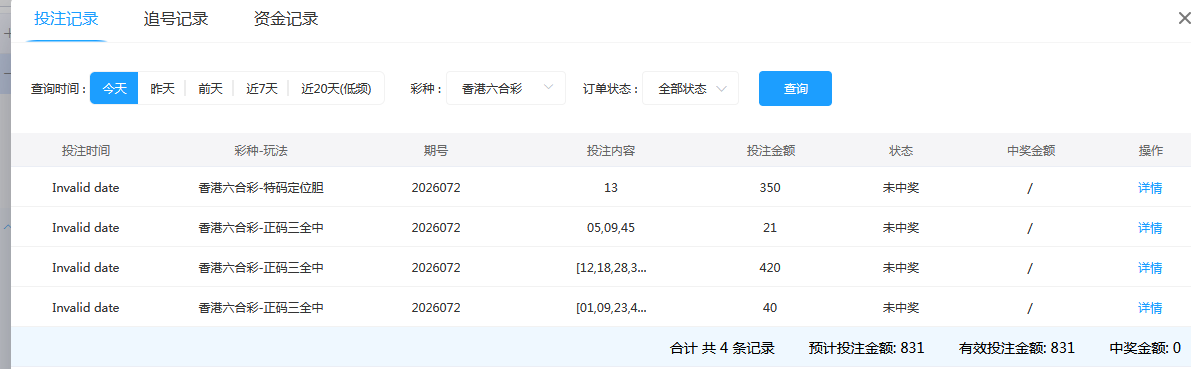Click bet content cell 13
Screen dimensions: 1191x369
pyautogui.click(x=611, y=188)
